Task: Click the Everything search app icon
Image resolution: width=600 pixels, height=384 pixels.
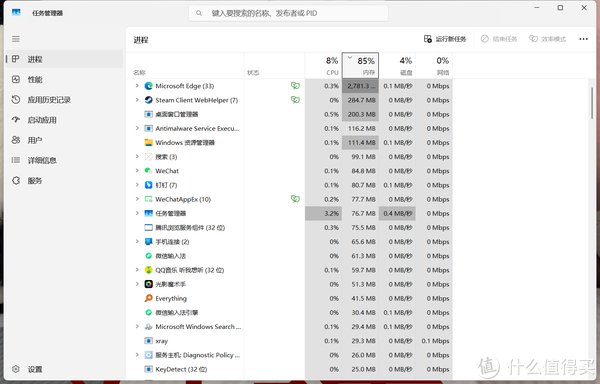Action: (148, 298)
